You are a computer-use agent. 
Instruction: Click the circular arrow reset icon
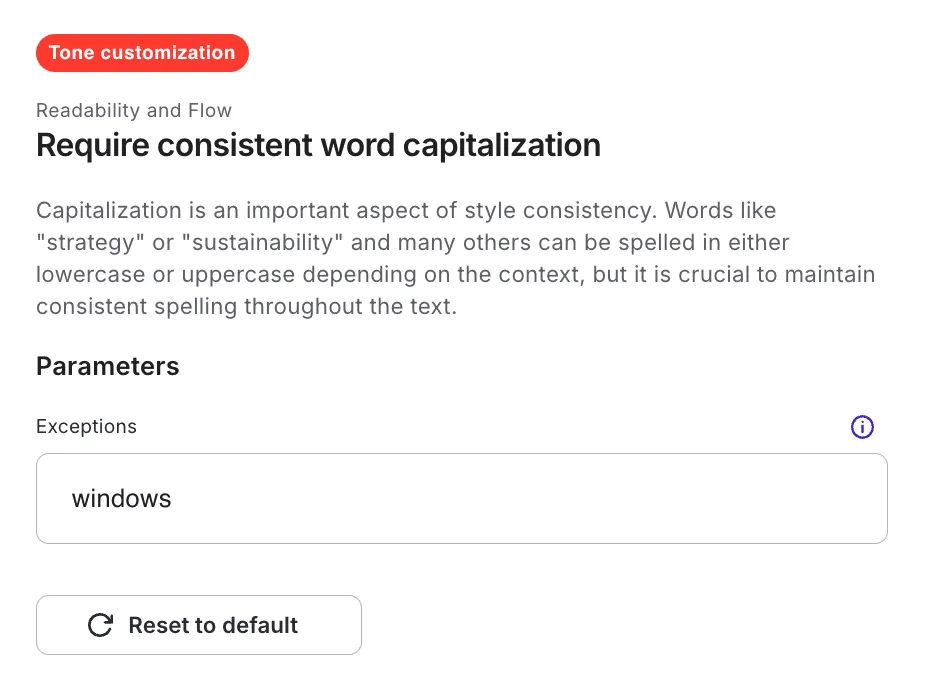(x=100, y=625)
